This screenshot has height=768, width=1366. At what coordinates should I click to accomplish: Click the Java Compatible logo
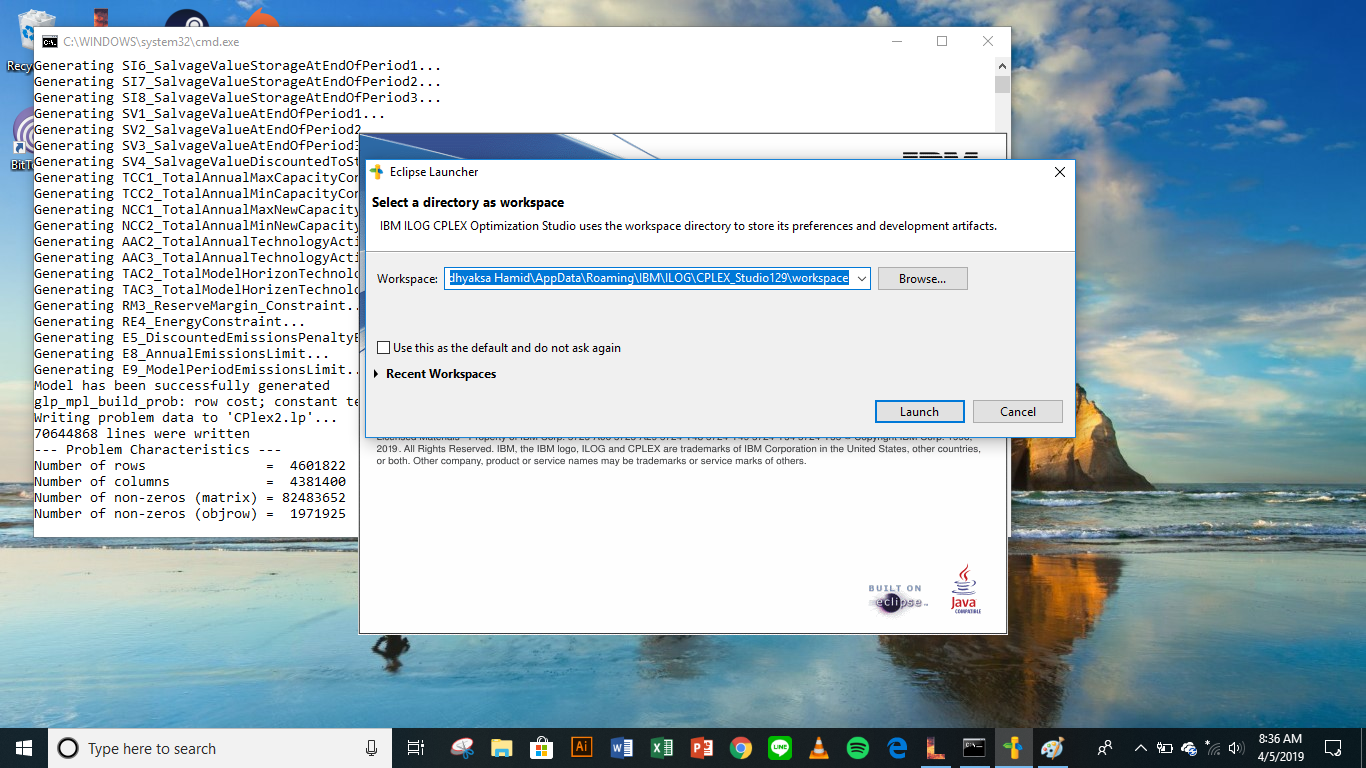tap(965, 590)
